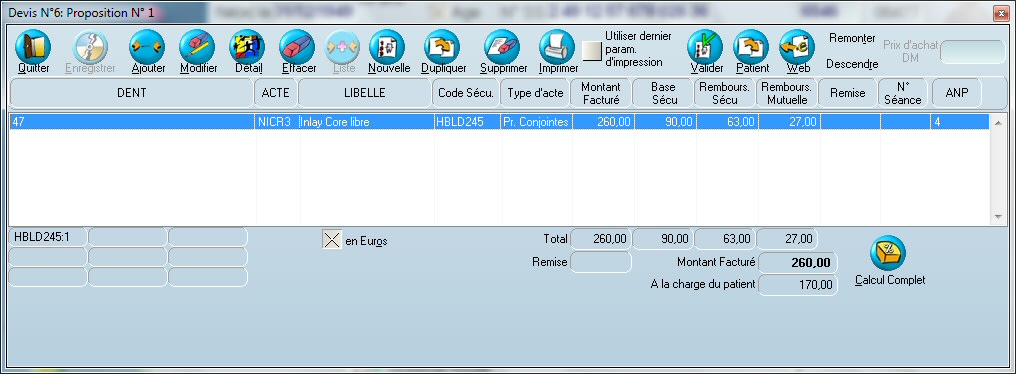Viewport: 1016px width, 374px height.
Task: Move the line up with Remonter
Action: tap(852, 38)
